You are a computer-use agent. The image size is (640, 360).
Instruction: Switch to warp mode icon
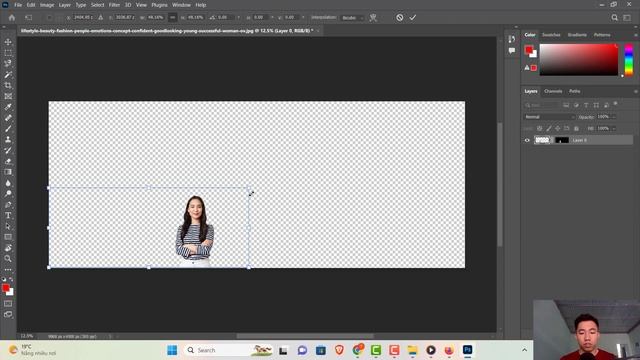373,18
